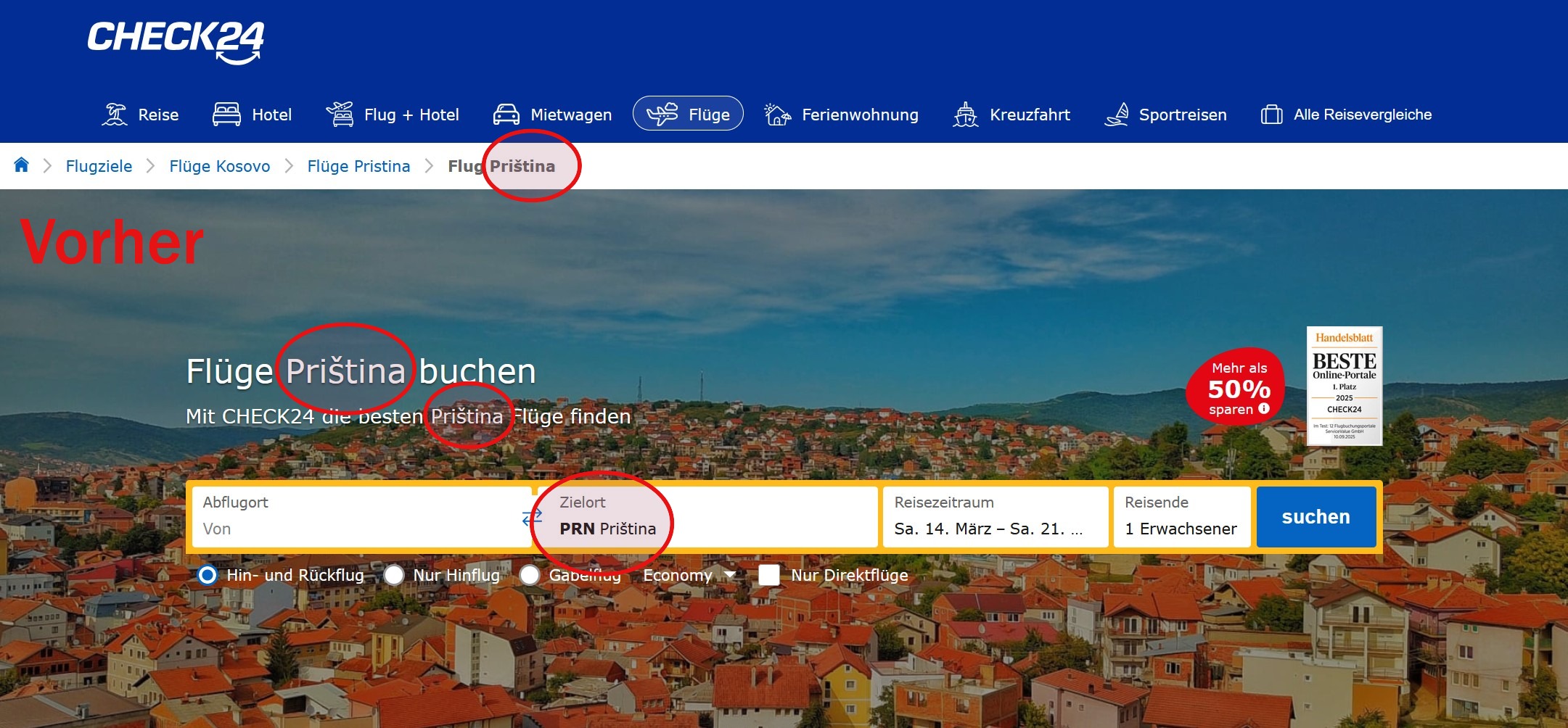Click the home icon in the breadcrumb
1568x728 pixels.
click(22, 165)
